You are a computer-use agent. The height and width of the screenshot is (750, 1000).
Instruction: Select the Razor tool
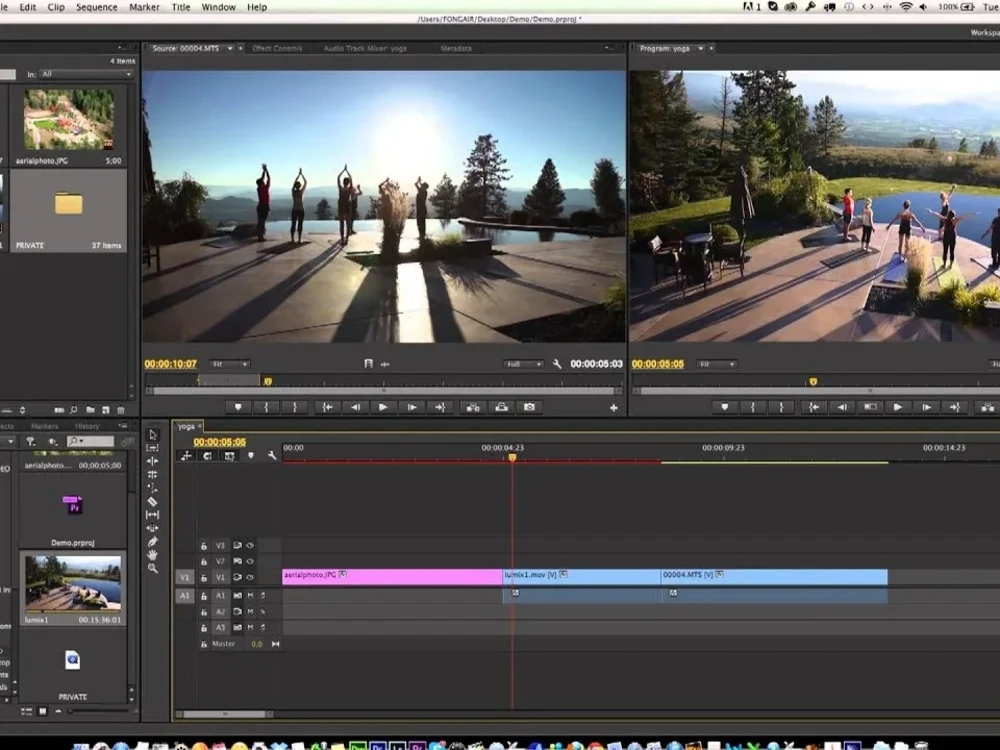(x=152, y=501)
